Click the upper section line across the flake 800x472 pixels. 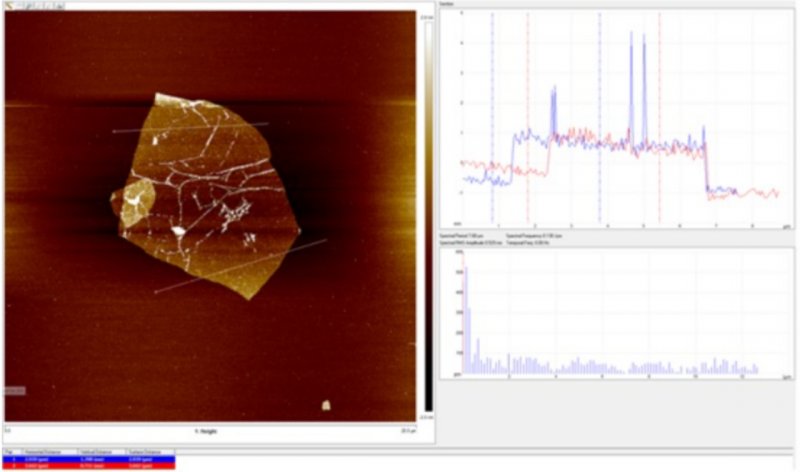click(x=190, y=127)
